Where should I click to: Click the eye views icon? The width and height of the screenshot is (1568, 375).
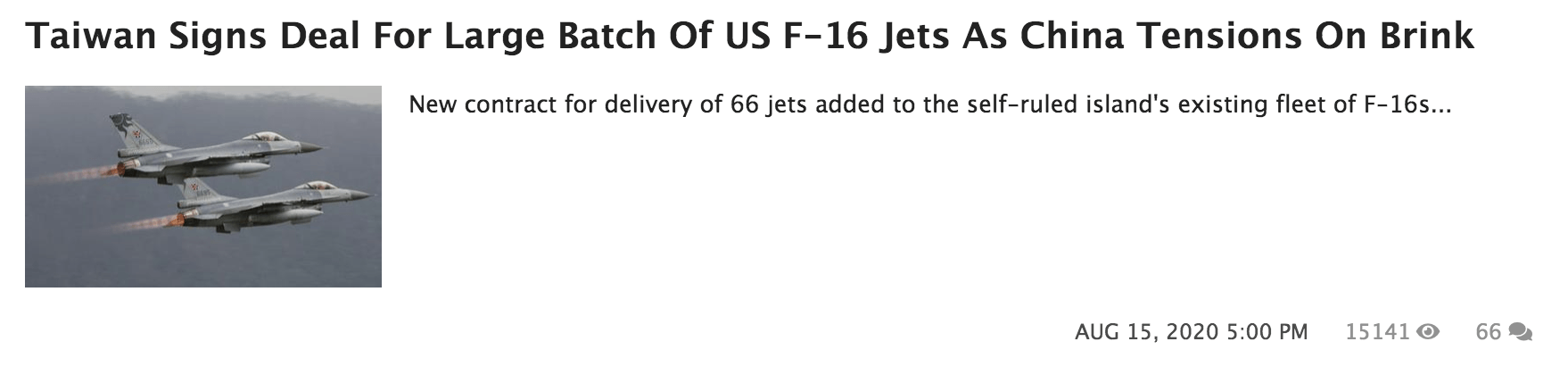click(1428, 332)
